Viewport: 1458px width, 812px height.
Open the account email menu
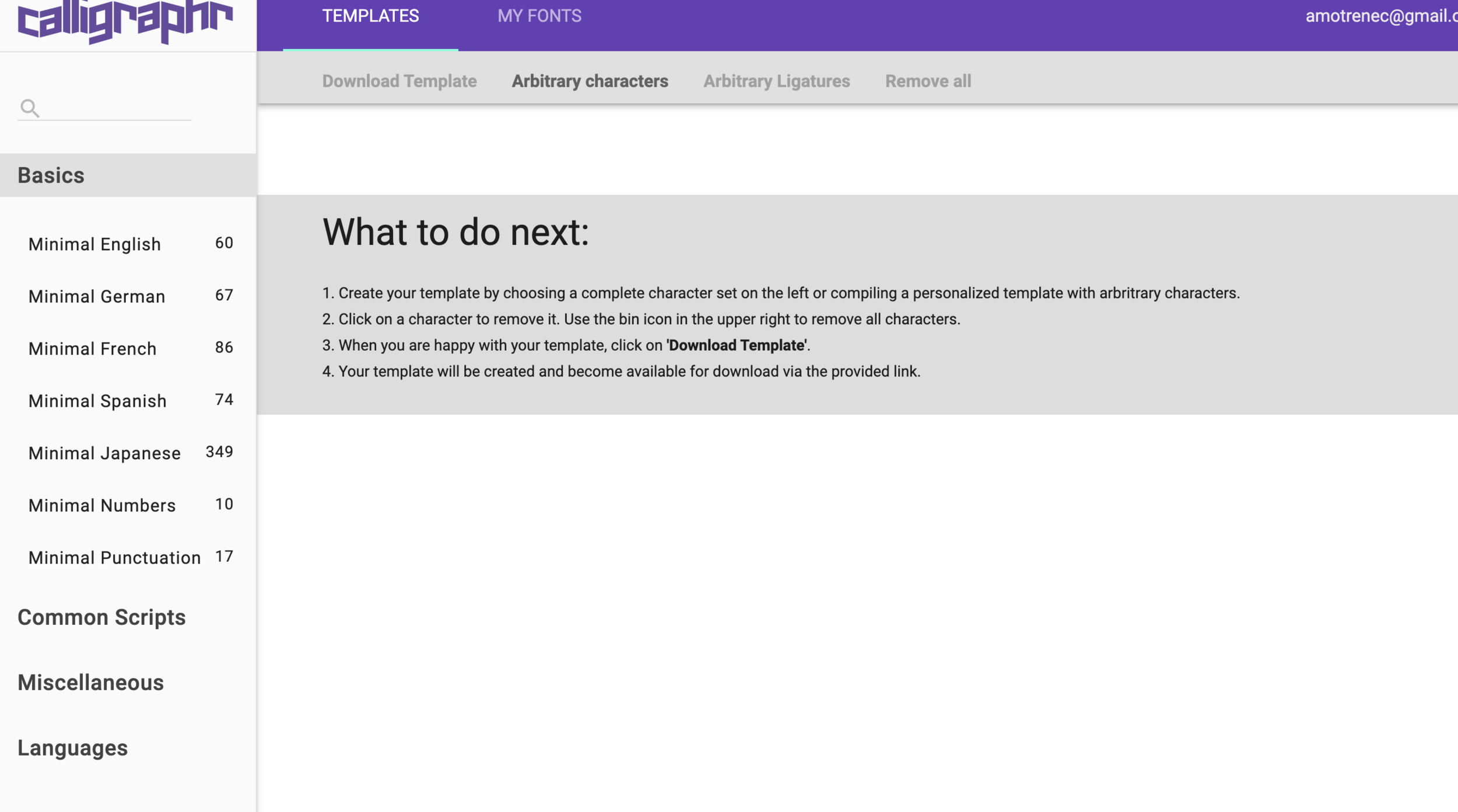click(1381, 16)
